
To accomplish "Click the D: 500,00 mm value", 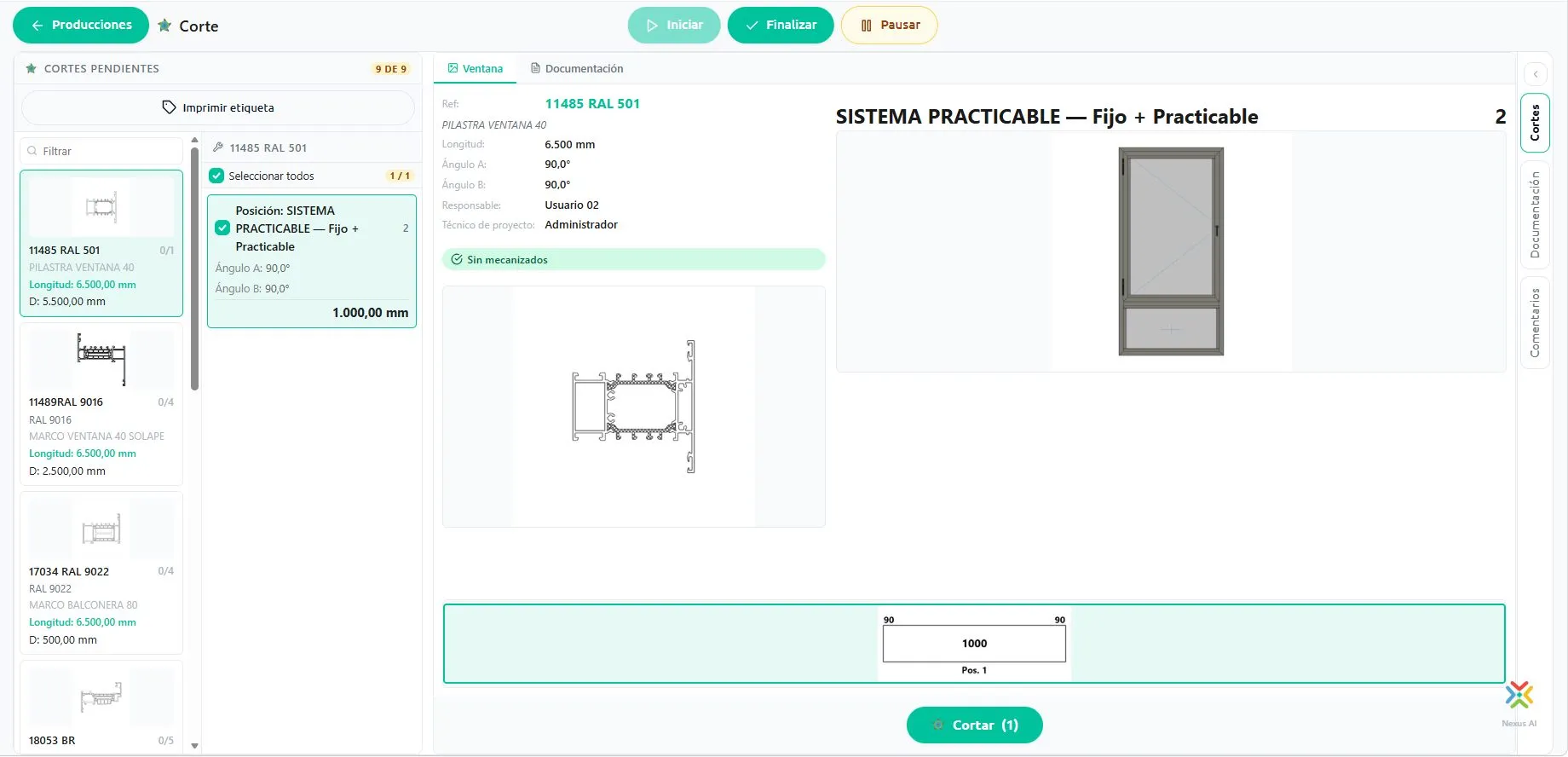I will (63, 640).
